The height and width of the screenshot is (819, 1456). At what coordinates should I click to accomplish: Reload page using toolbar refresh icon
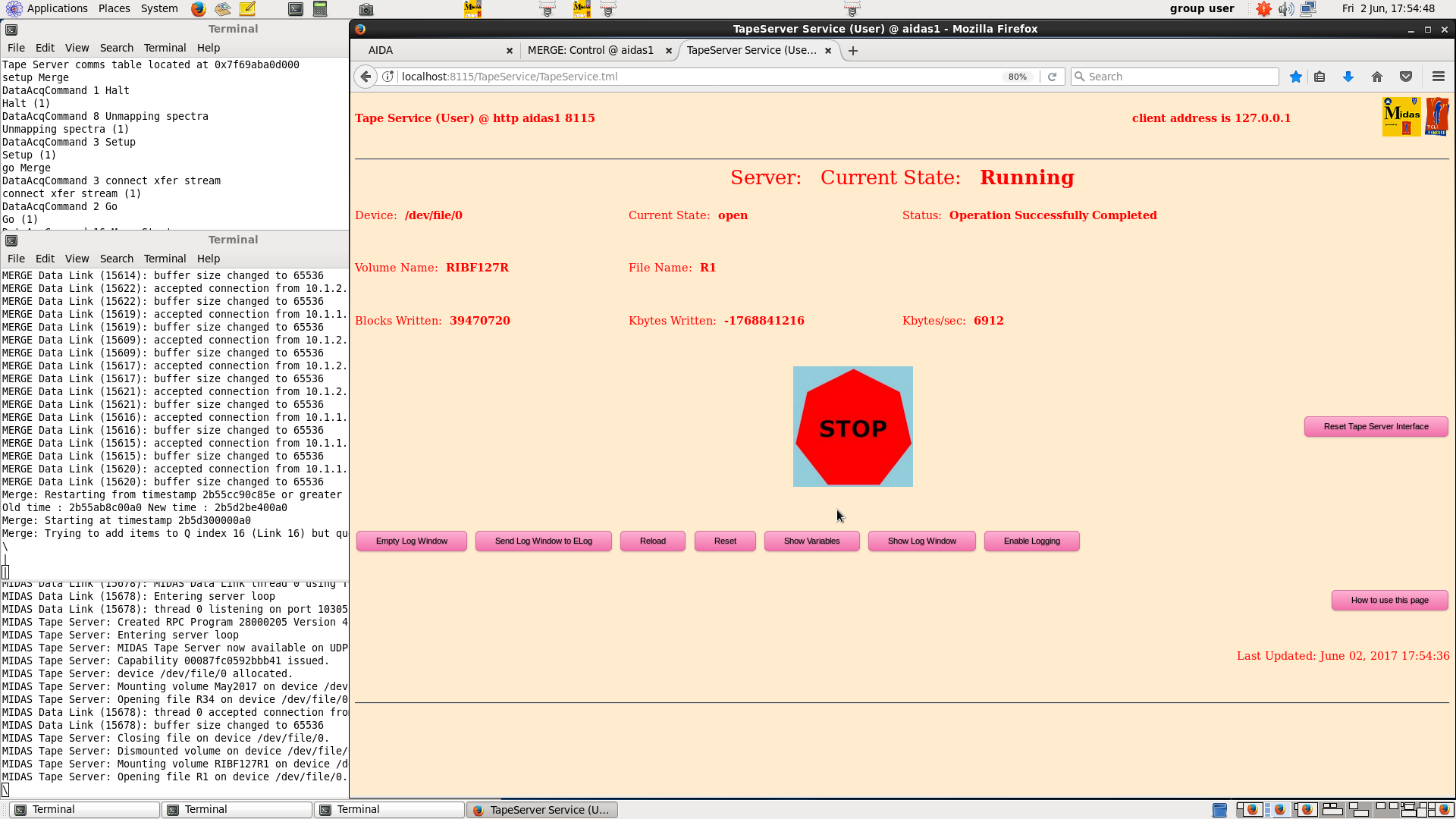point(1052,77)
